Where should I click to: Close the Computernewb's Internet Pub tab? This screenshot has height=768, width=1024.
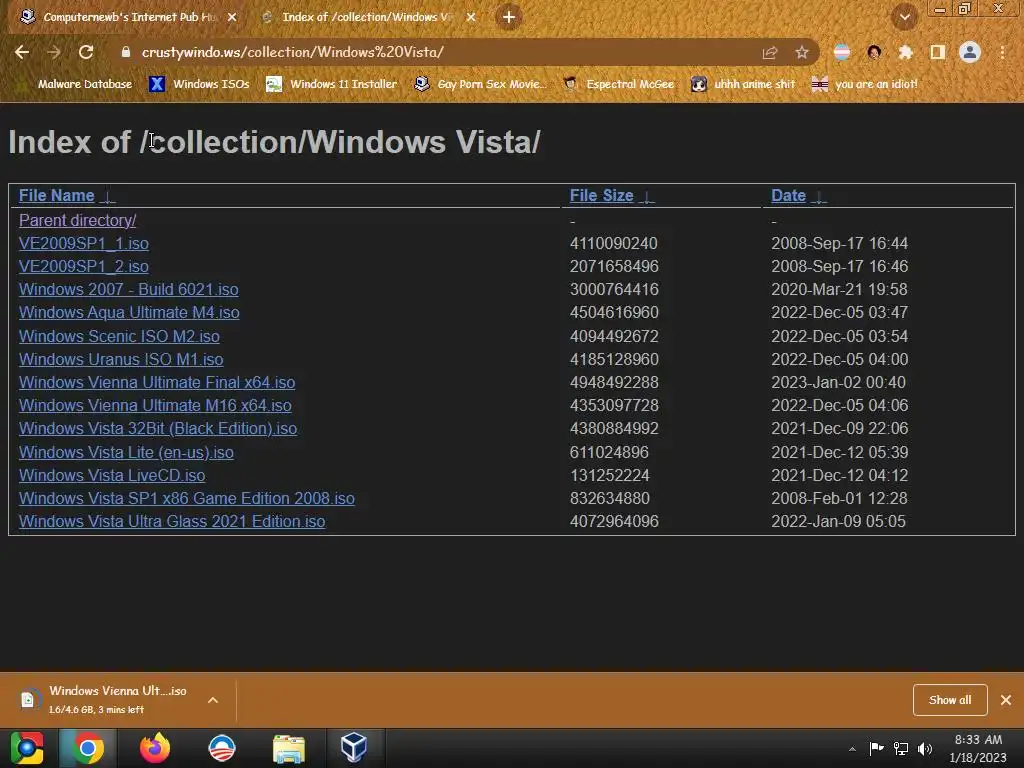coord(232,17)
